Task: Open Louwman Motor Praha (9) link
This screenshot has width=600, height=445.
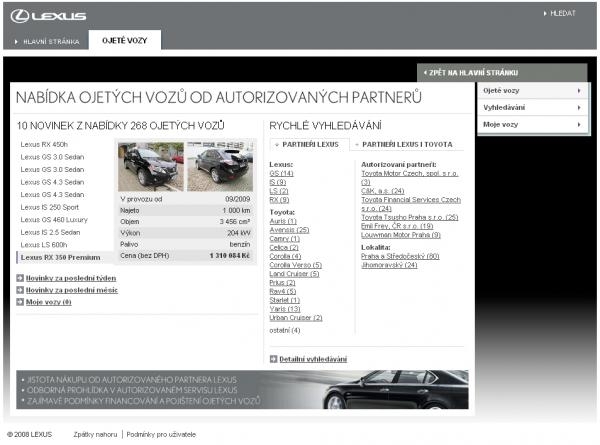Action: (401, 235)
